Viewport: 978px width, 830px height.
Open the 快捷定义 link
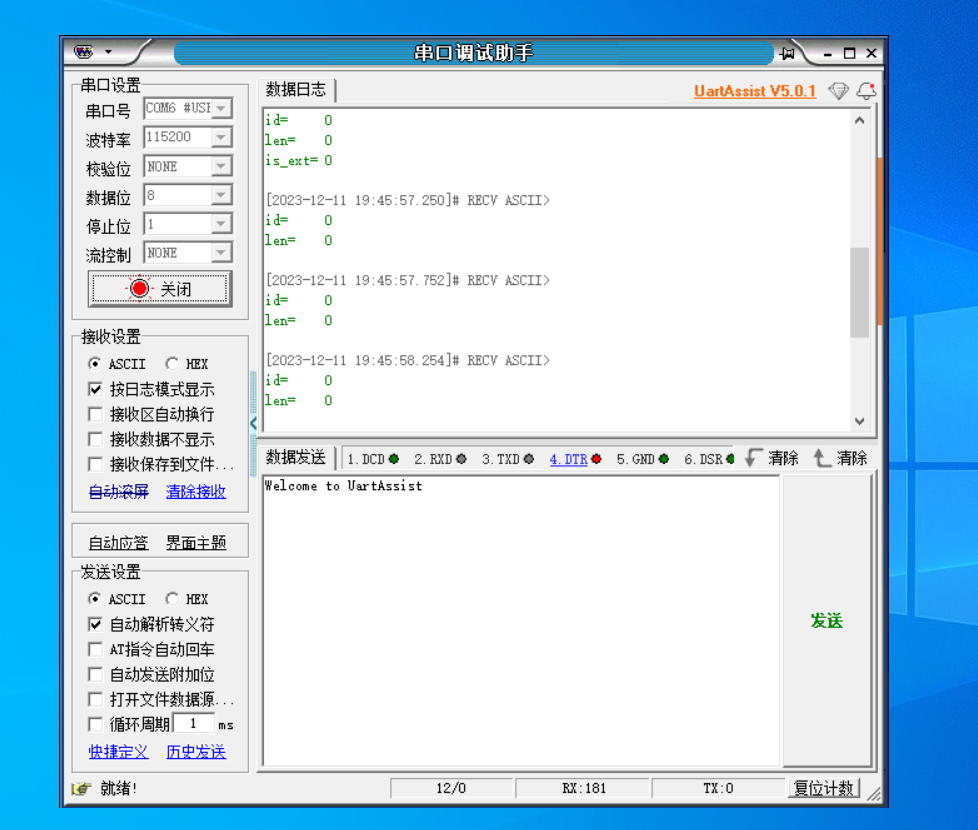(119, 752)
